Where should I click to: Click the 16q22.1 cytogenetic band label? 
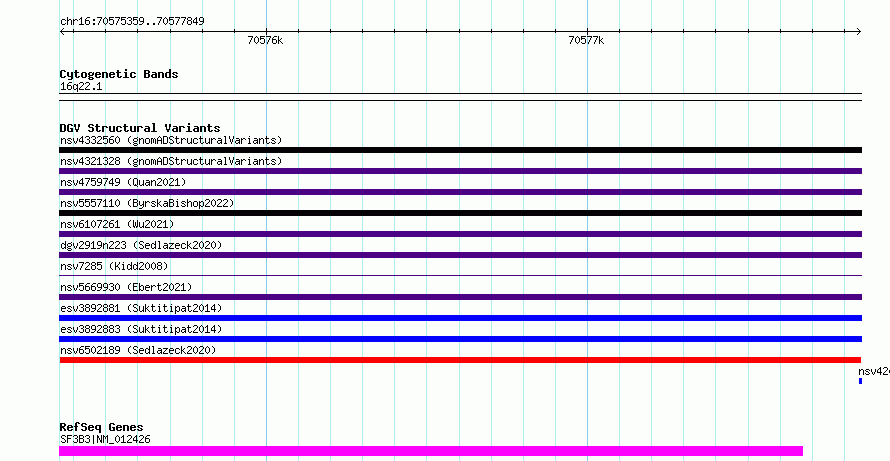pos(81,87)
